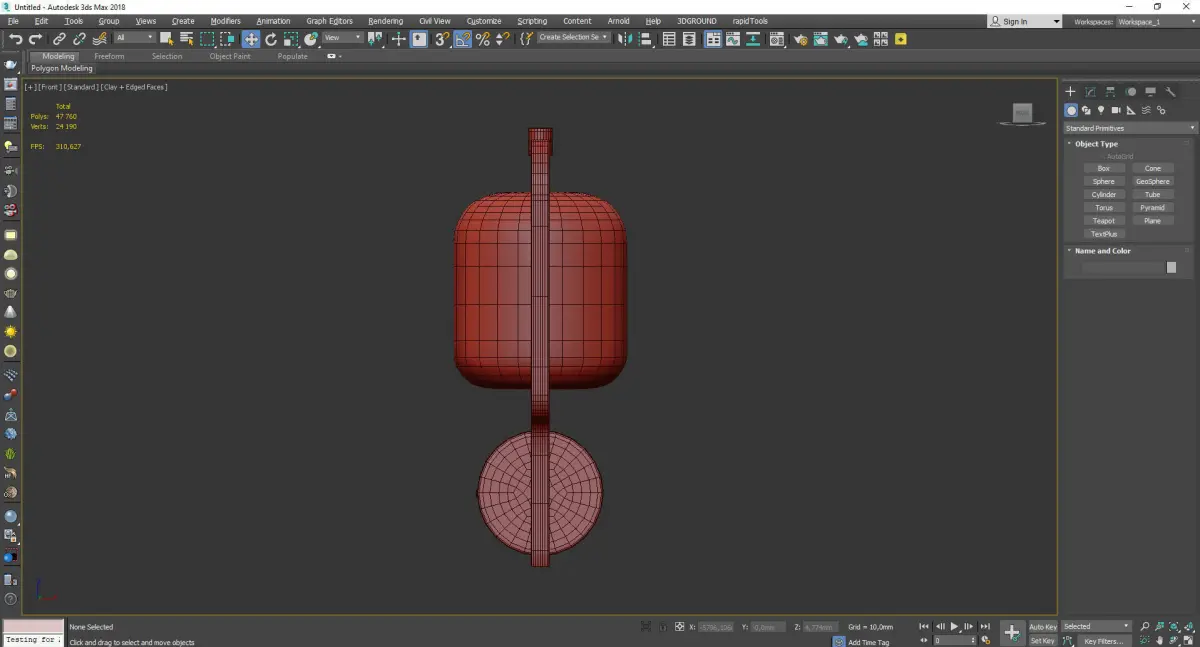Viewport: 1200px width, 647px height.
Task: Open Select by Name list icon
Action: [186, 39]
